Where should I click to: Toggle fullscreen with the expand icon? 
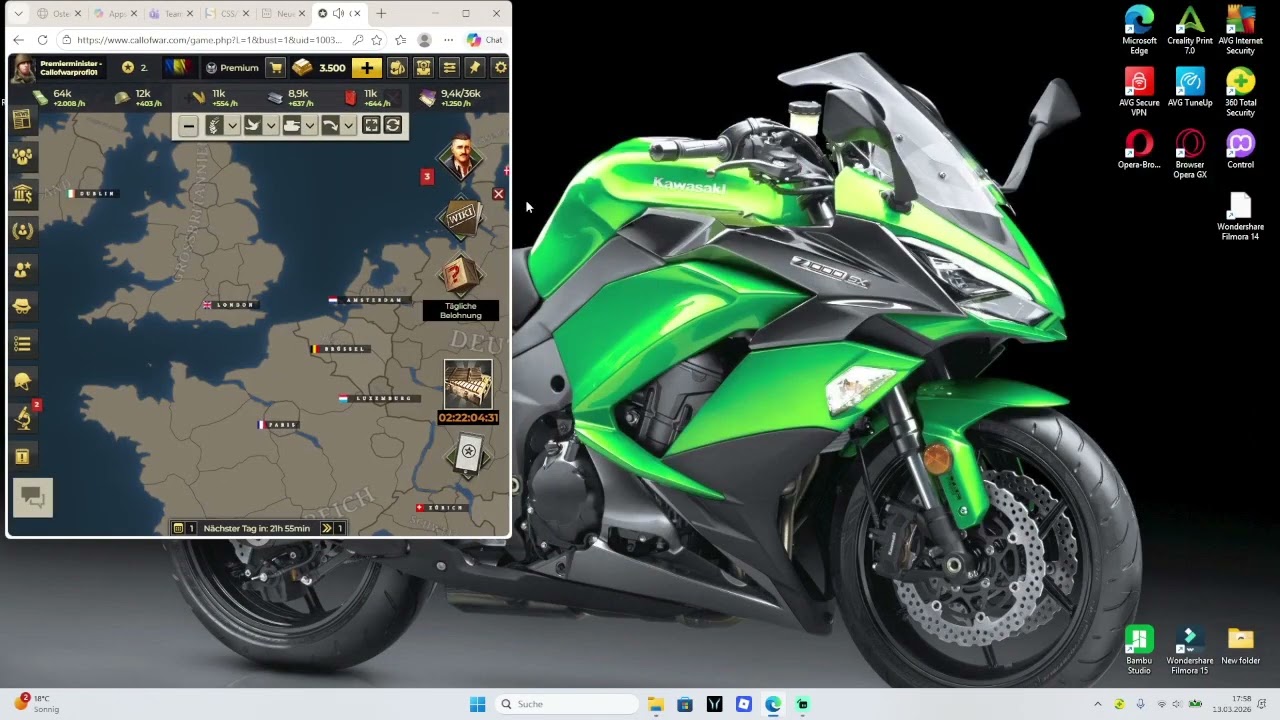point(371,126)
